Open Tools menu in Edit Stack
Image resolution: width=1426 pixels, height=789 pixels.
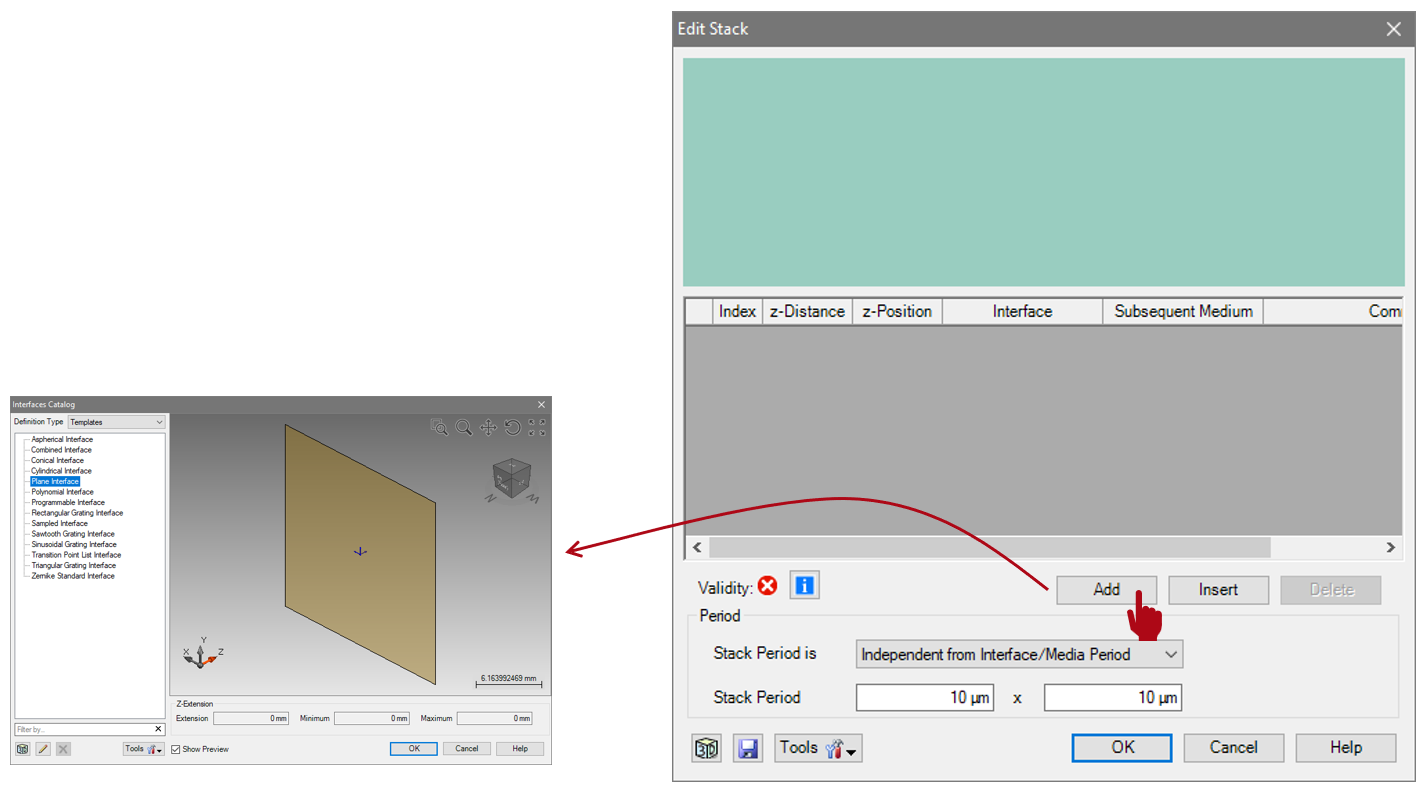tap(818, 748)
